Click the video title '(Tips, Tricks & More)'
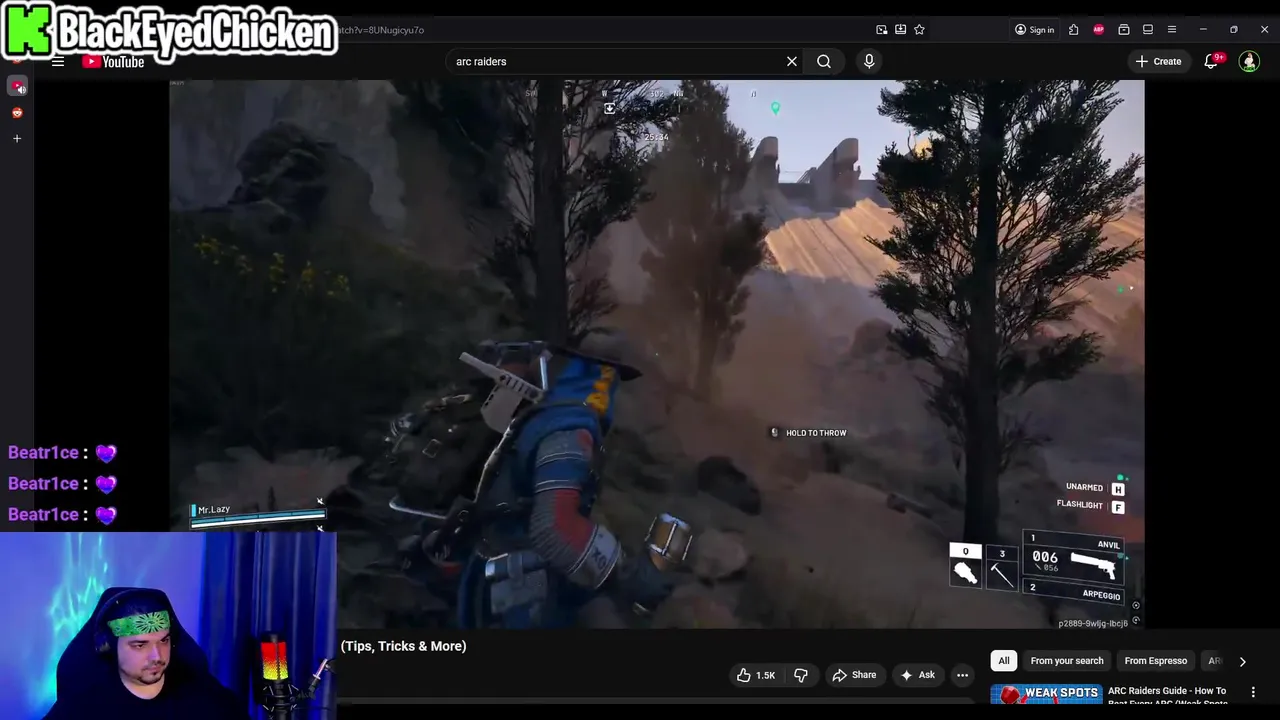 click(403, 646)
